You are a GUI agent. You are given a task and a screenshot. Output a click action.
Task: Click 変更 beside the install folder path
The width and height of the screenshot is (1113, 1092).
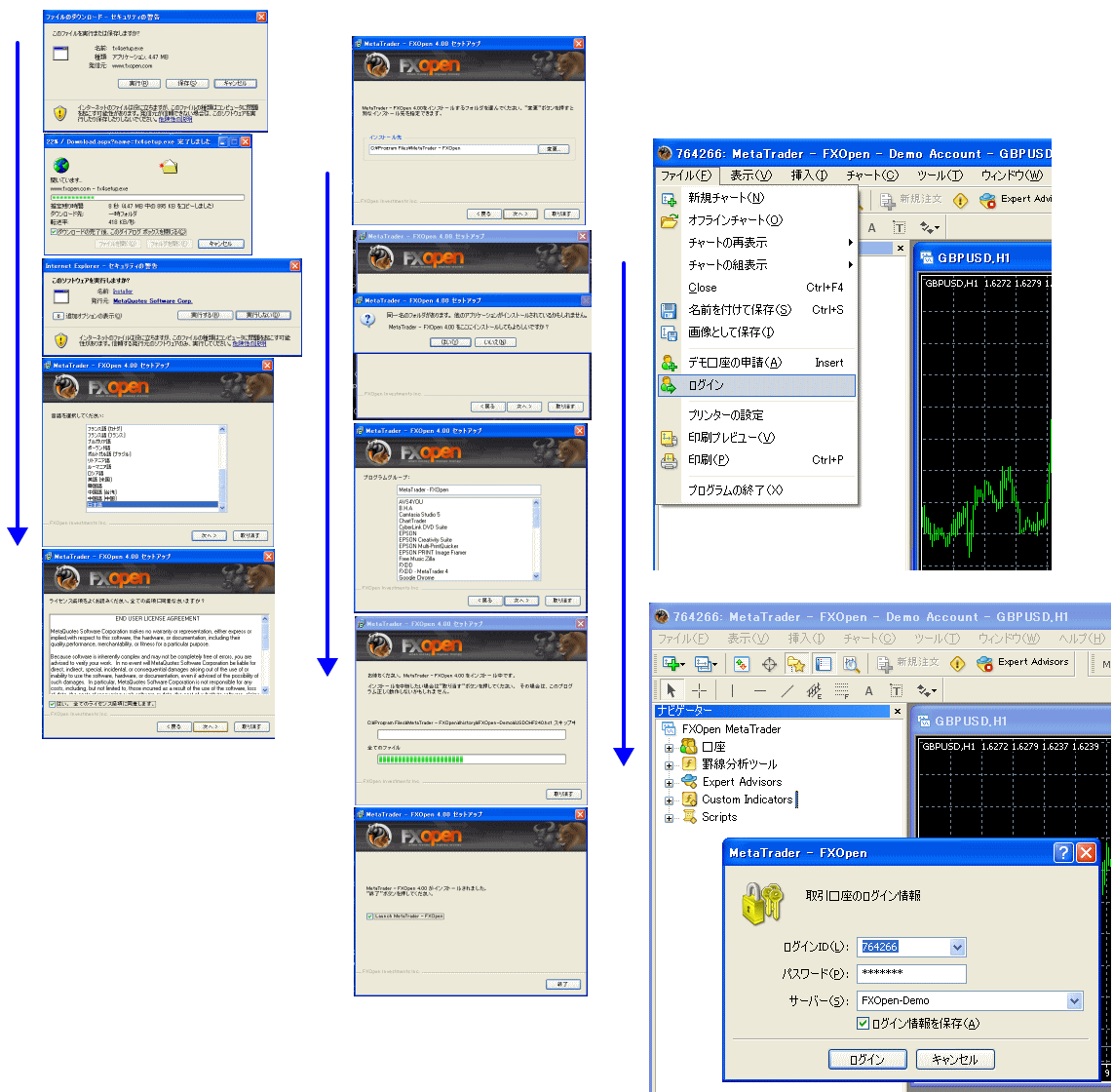tap(553, 148)
